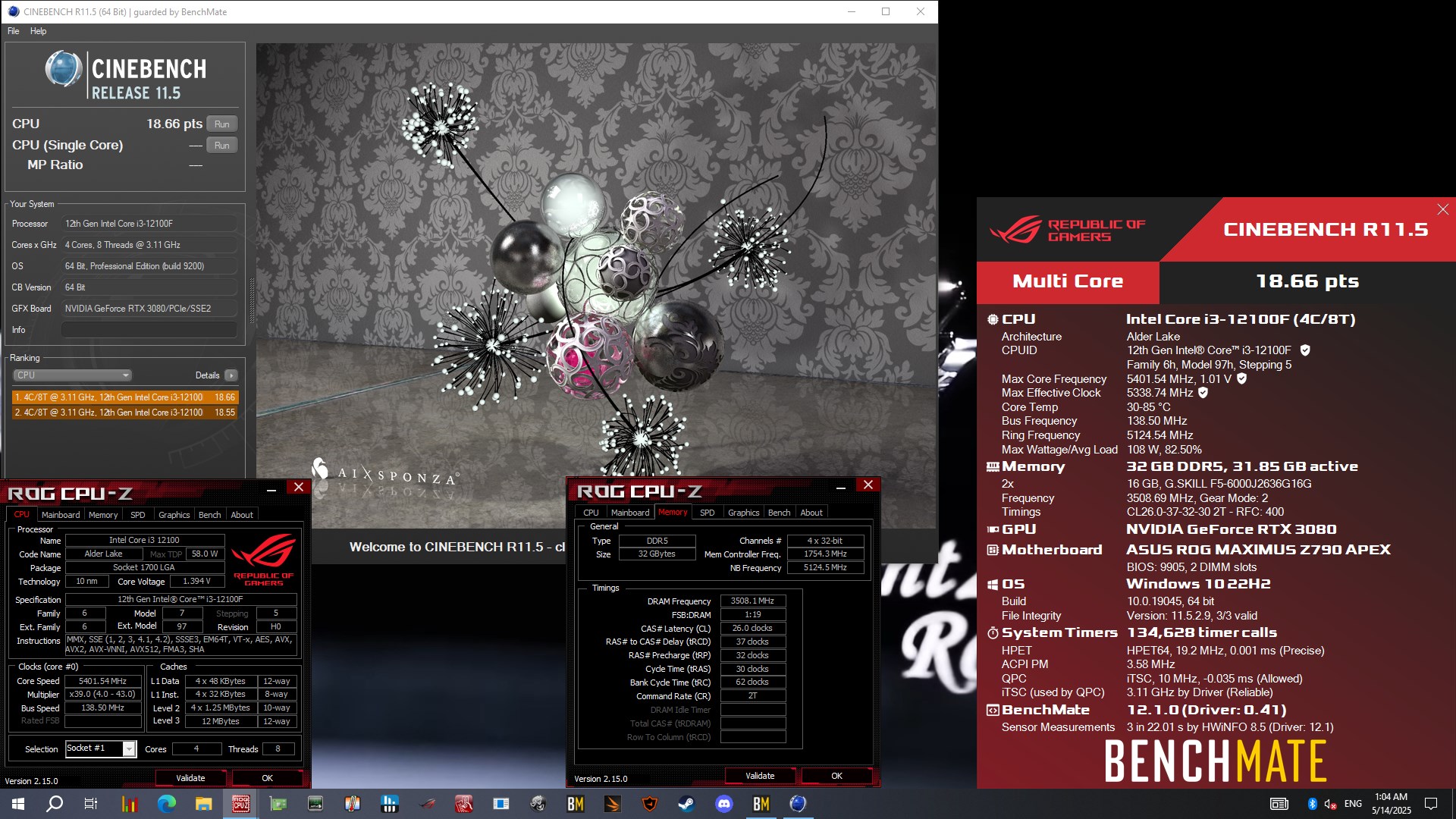
Task: Open Bench tab in left CPU-Z
Action: 210,515
